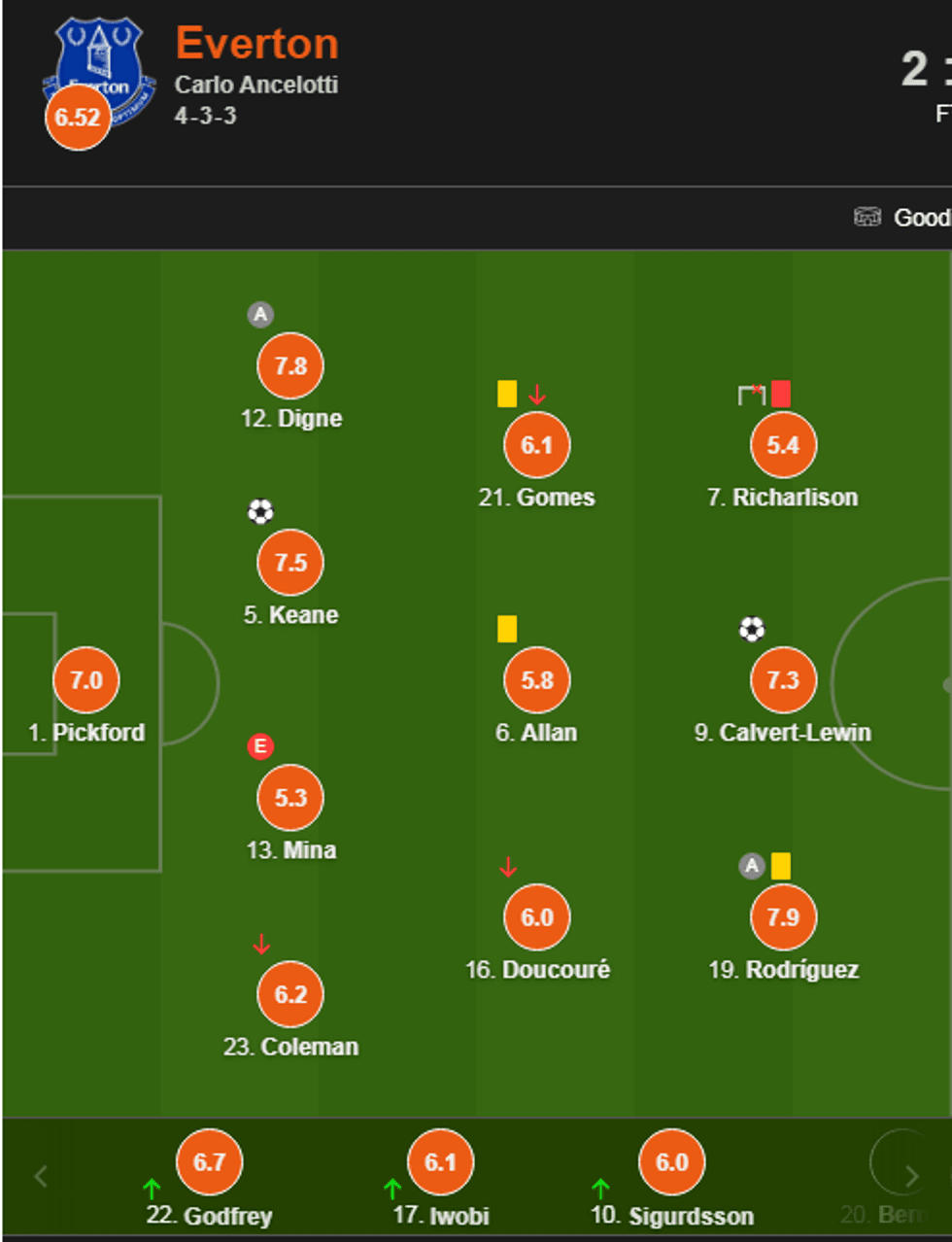Click Godfrey's green substituted-on arrow
This screenshot has width=952, height=1242.
152,1189
